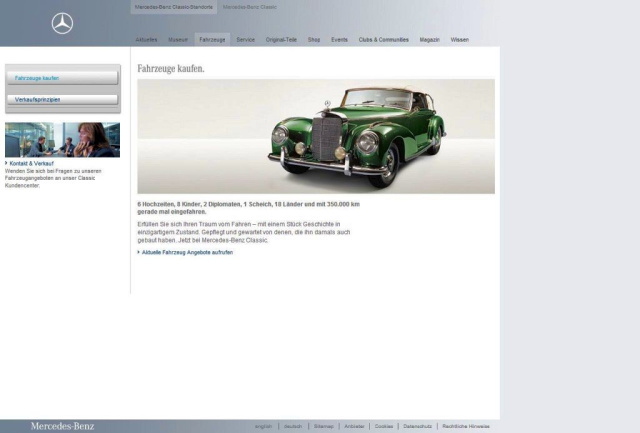
Task: Click the green classic car banner image
Action: tap(316, 136)
